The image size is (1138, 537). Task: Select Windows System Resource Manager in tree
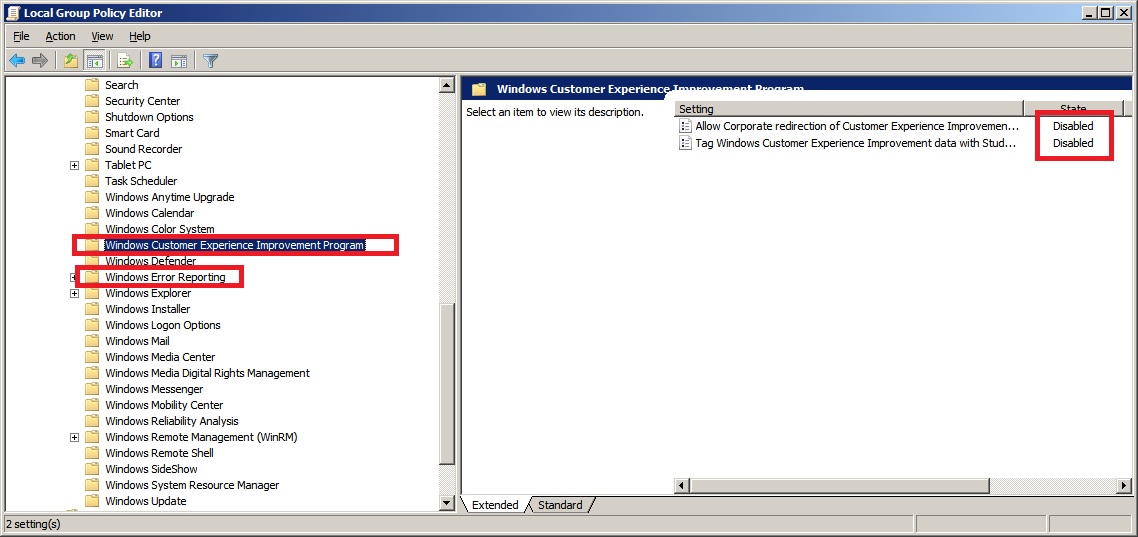tap(192, 485)
